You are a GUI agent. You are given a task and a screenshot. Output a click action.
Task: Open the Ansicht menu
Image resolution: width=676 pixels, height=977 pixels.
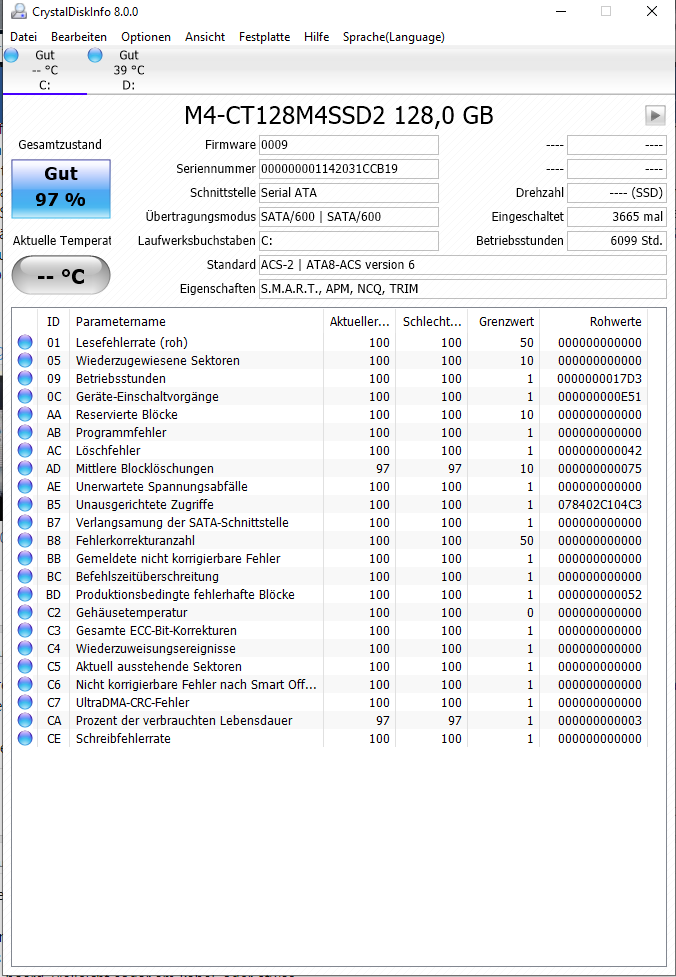[x=205, y=37]
